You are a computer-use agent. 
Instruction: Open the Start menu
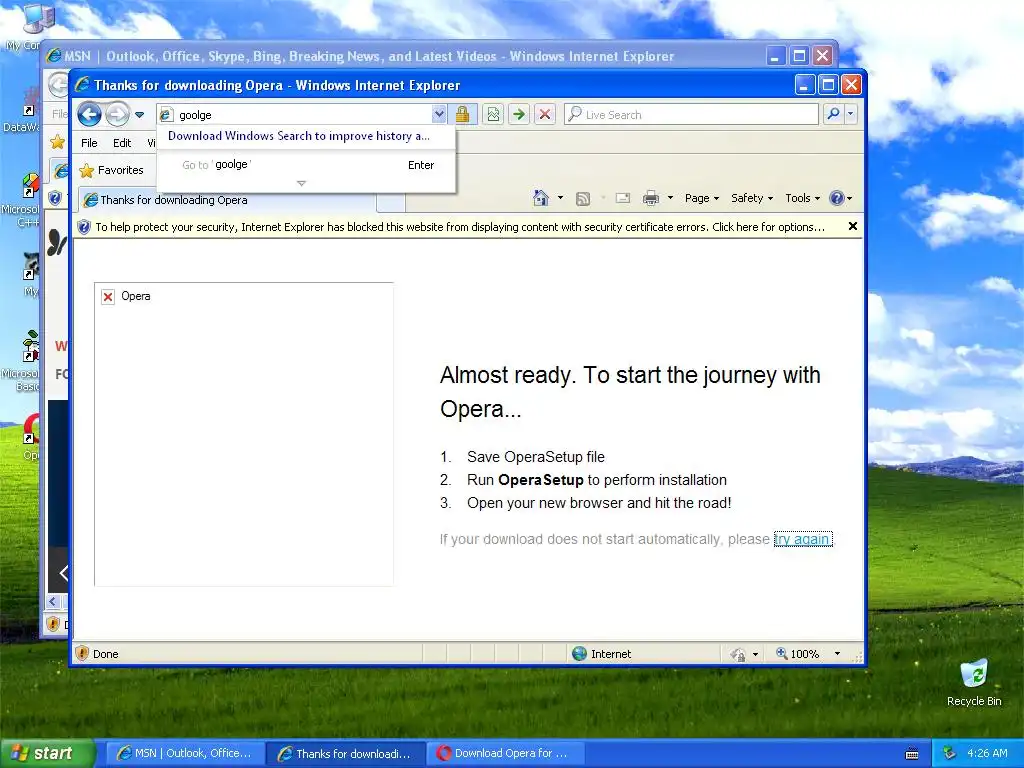pos(46,753)
